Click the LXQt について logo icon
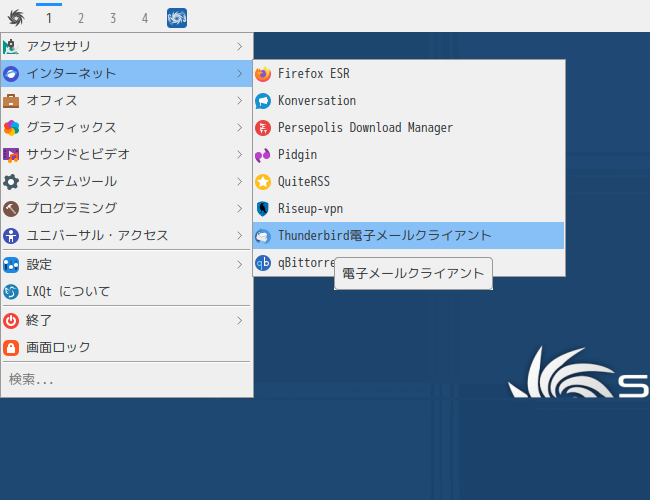Screen dimensions: 650x500 11,291
